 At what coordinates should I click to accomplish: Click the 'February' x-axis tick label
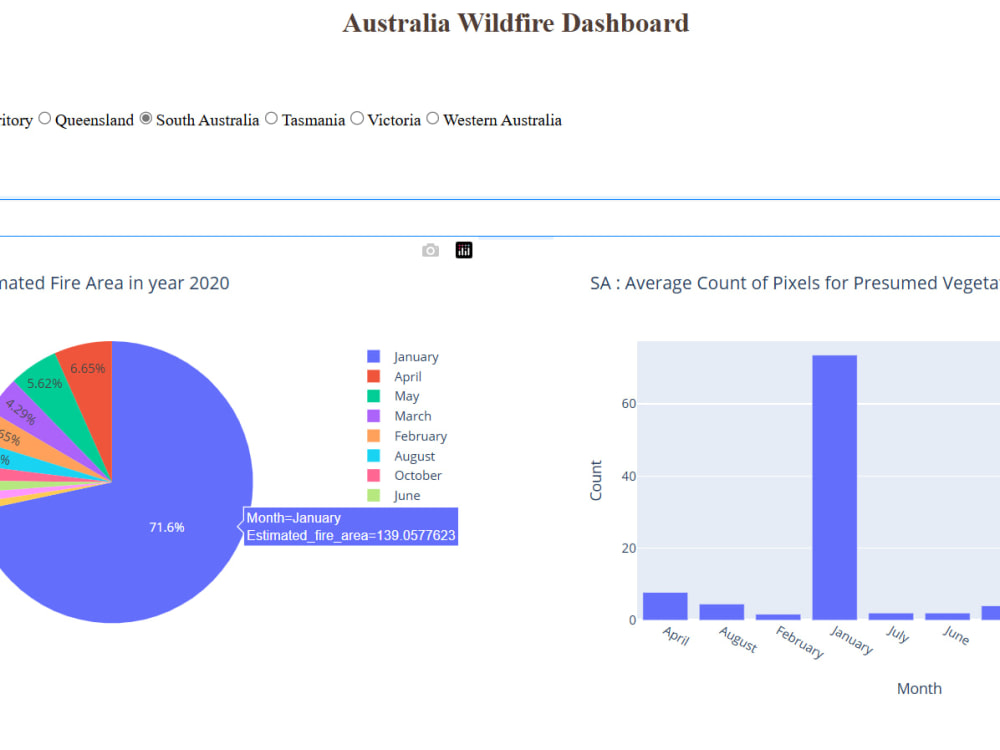800,642
